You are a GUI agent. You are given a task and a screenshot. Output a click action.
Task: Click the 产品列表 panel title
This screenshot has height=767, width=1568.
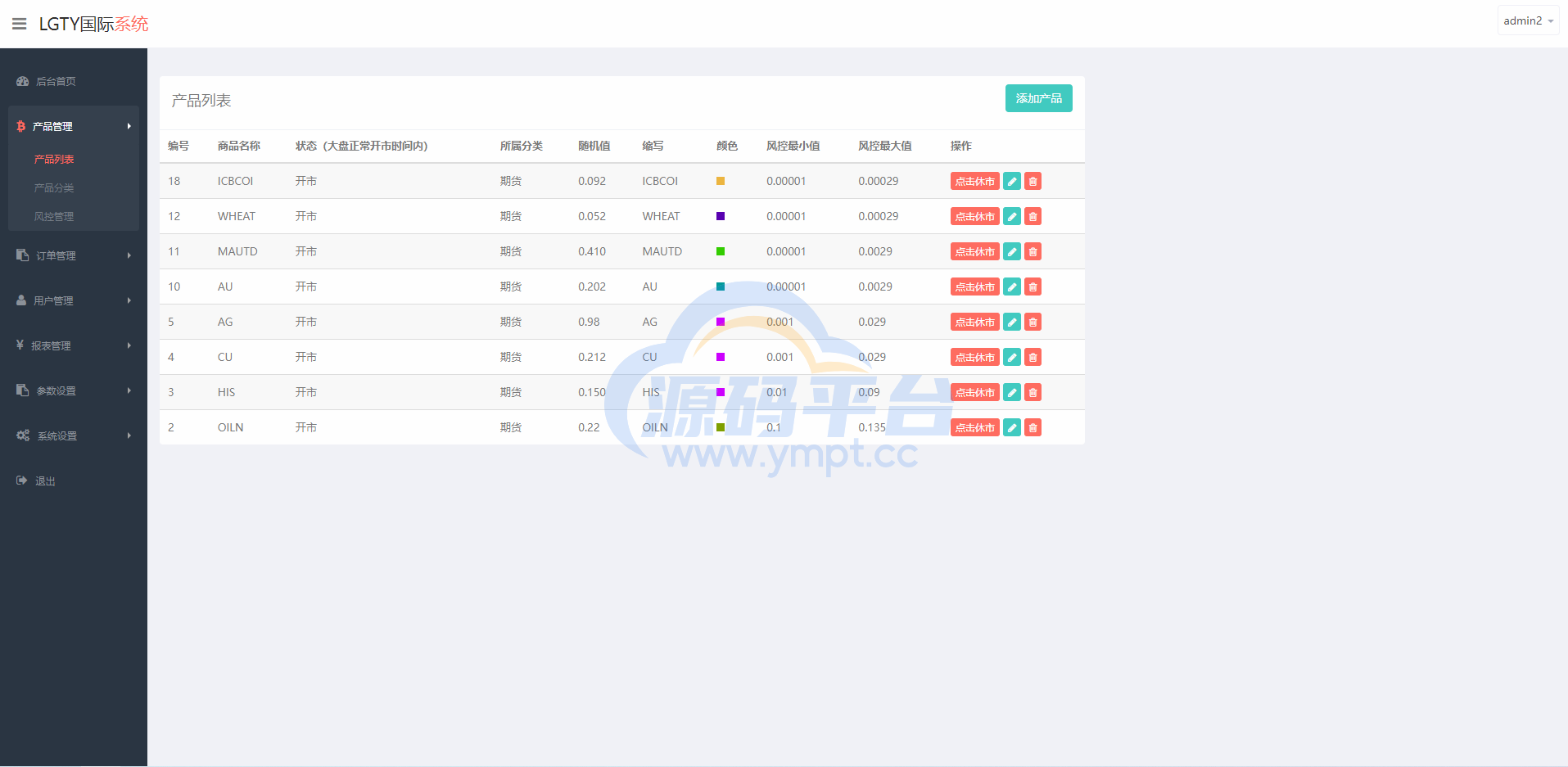click(201, 101)
